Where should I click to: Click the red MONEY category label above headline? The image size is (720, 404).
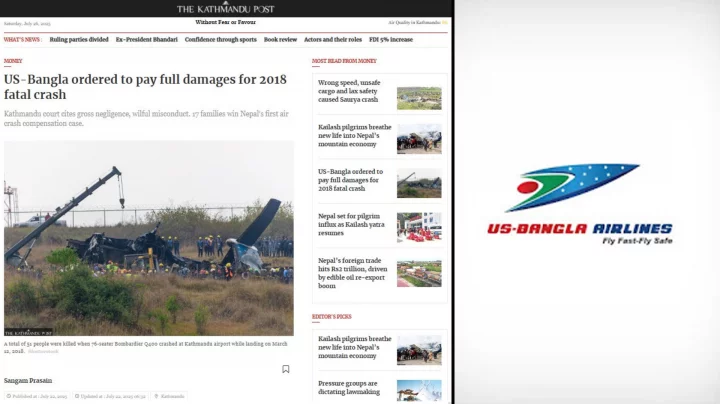coord(13,61)
